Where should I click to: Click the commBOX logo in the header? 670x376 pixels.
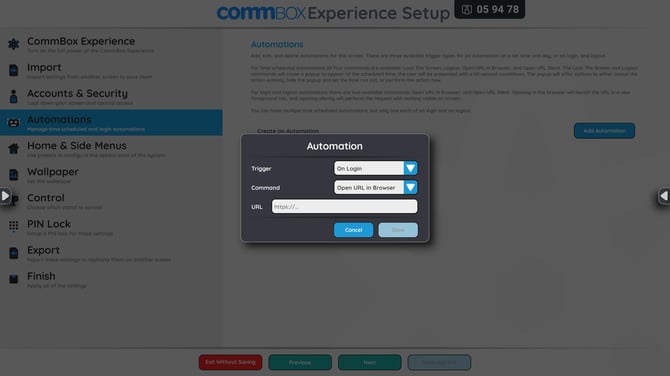[x=261, y=13]
